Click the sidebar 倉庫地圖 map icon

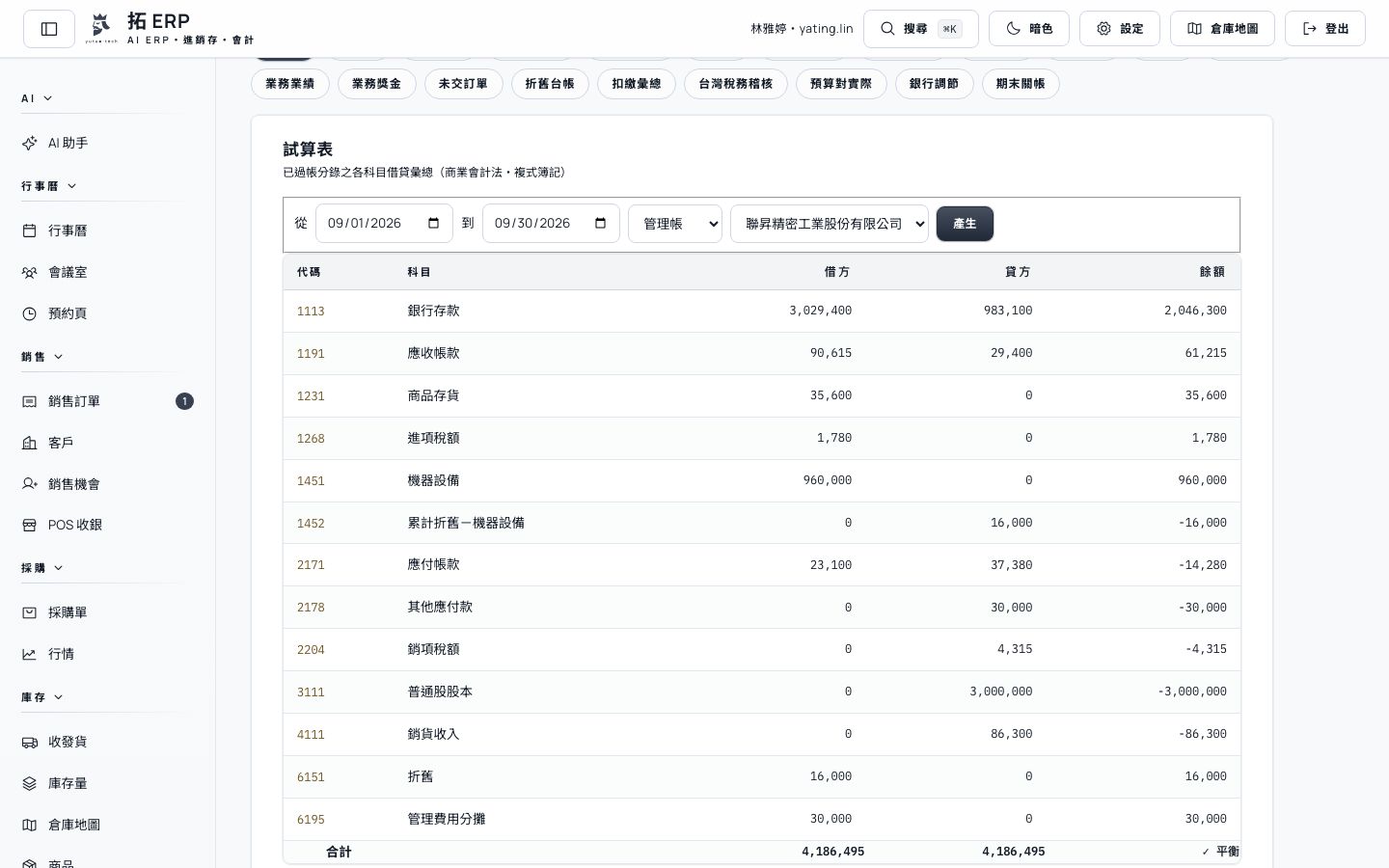29,825
